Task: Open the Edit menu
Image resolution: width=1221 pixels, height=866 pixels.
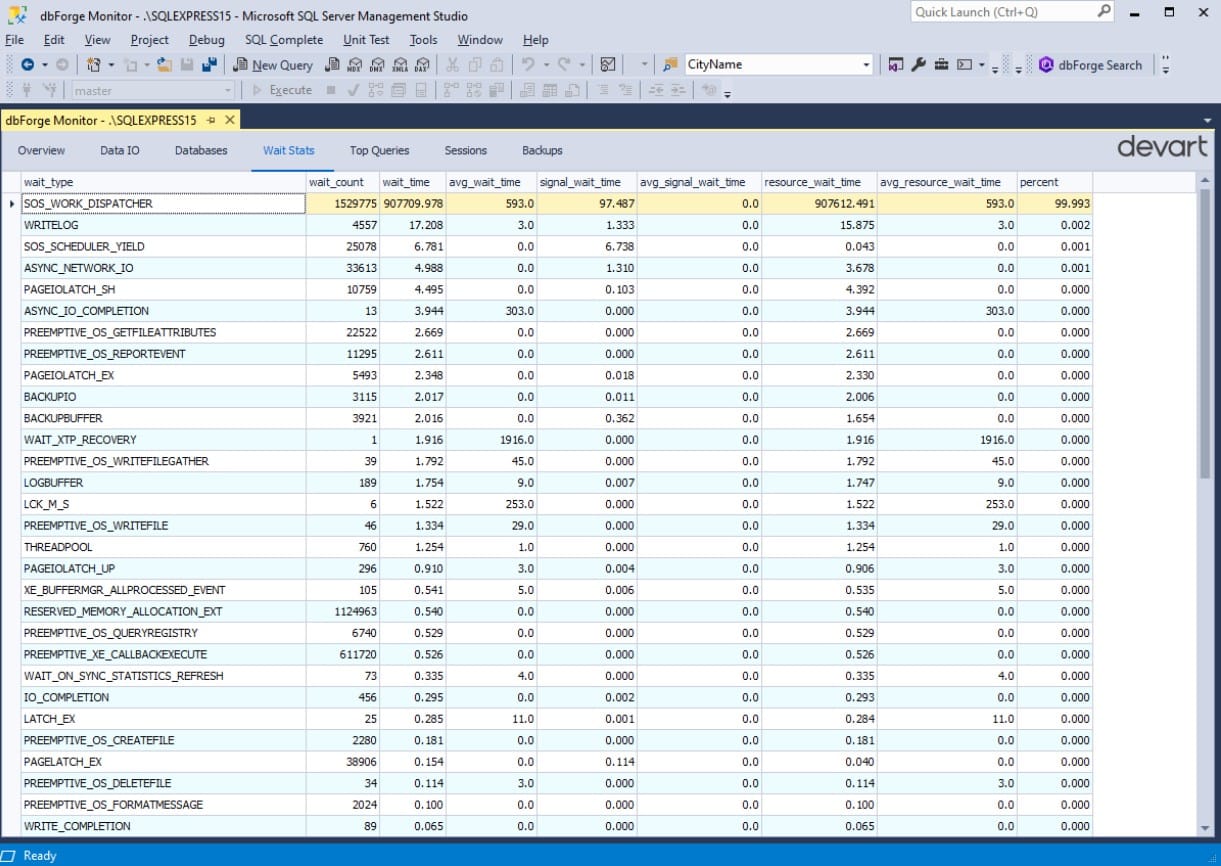Action: coord(54,39)
